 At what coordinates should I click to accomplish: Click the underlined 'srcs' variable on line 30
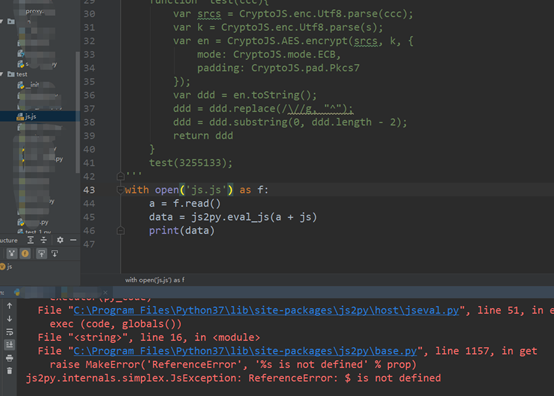click(209, 14)
